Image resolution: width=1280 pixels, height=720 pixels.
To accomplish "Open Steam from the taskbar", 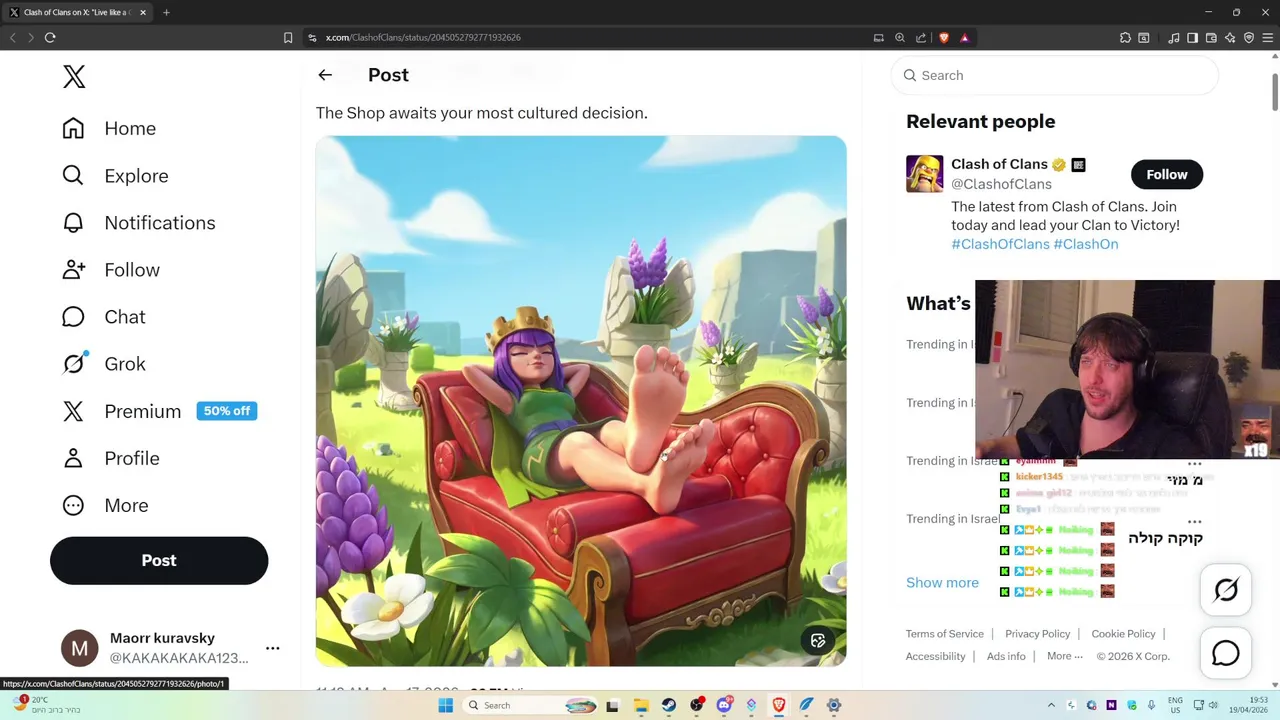I will click(x=668, y=705).
